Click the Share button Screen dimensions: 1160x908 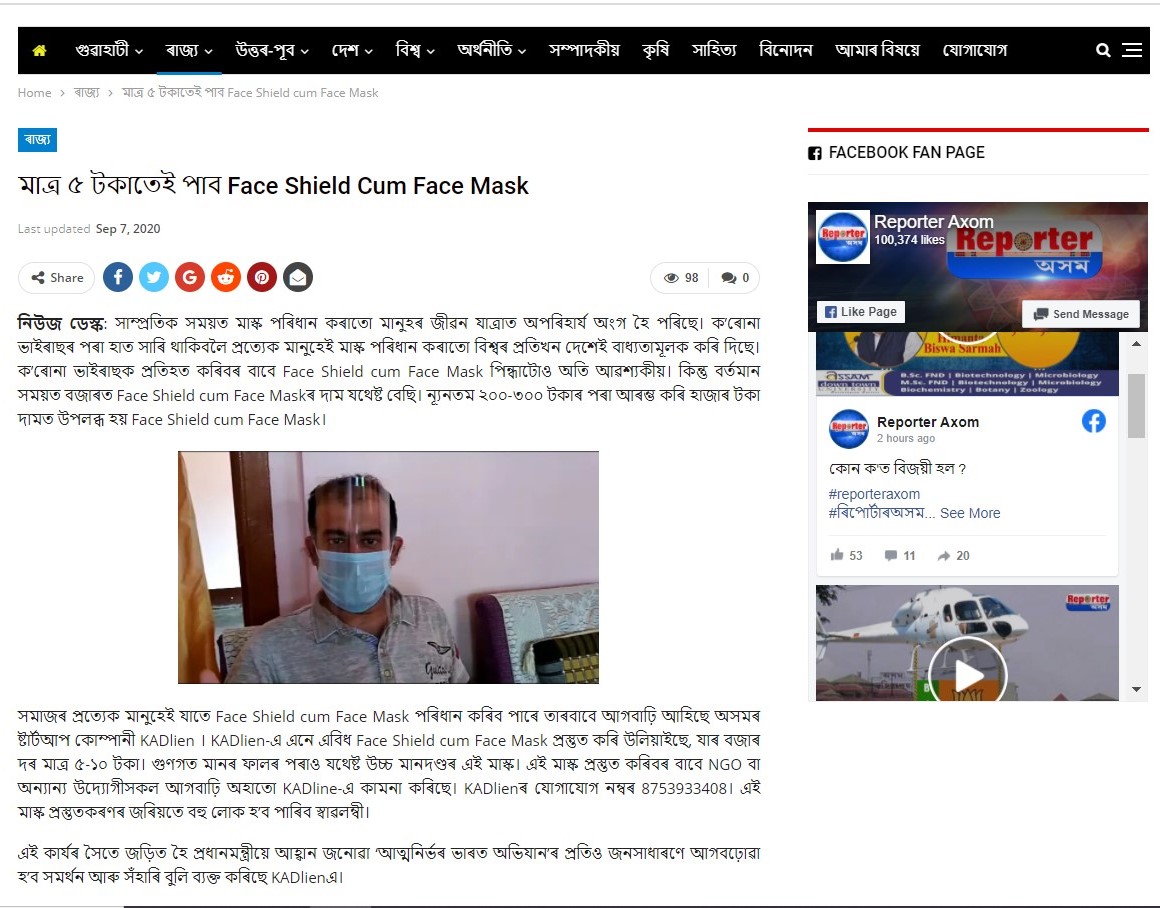click(57, 278)
